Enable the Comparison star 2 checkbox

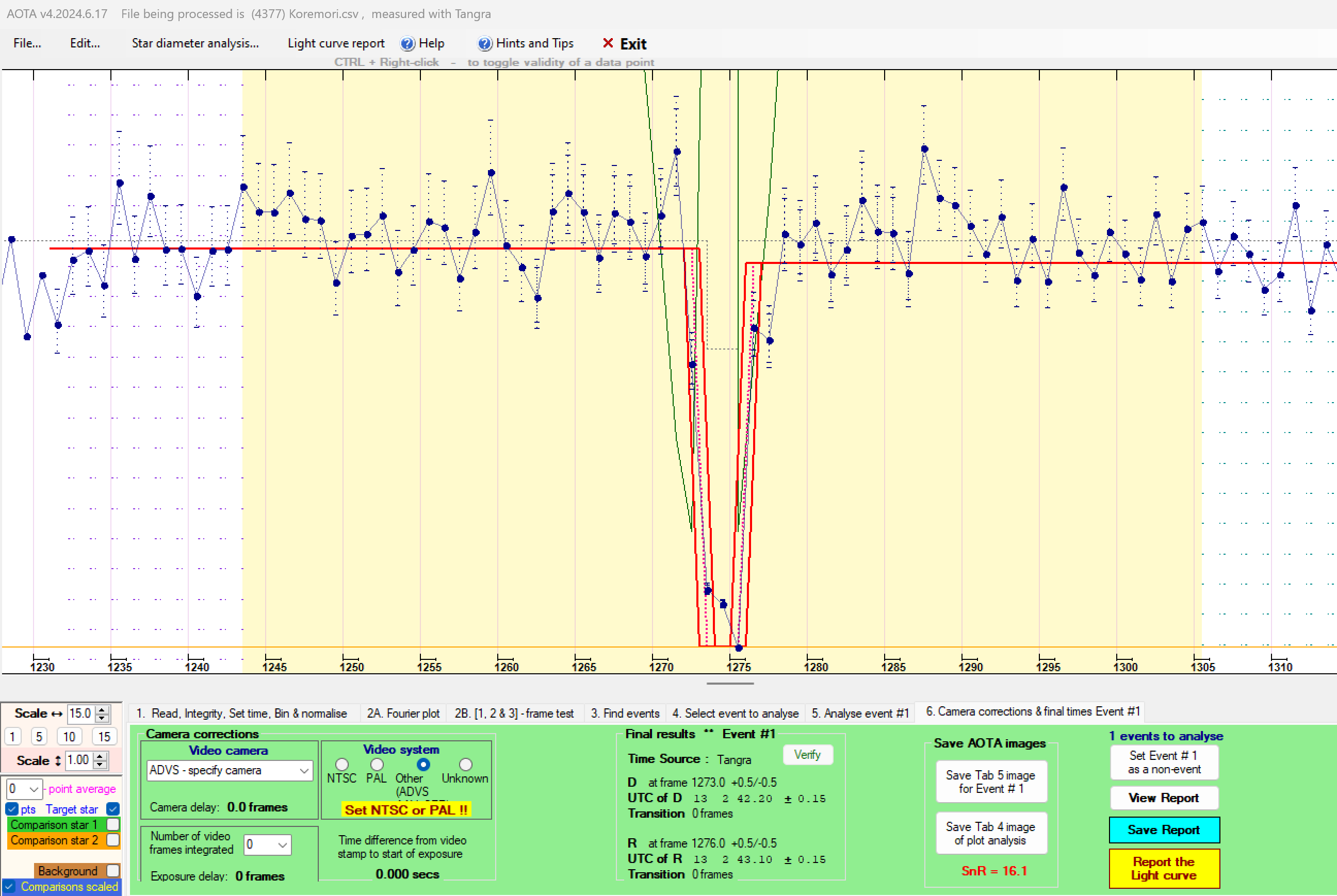point(112,840)
